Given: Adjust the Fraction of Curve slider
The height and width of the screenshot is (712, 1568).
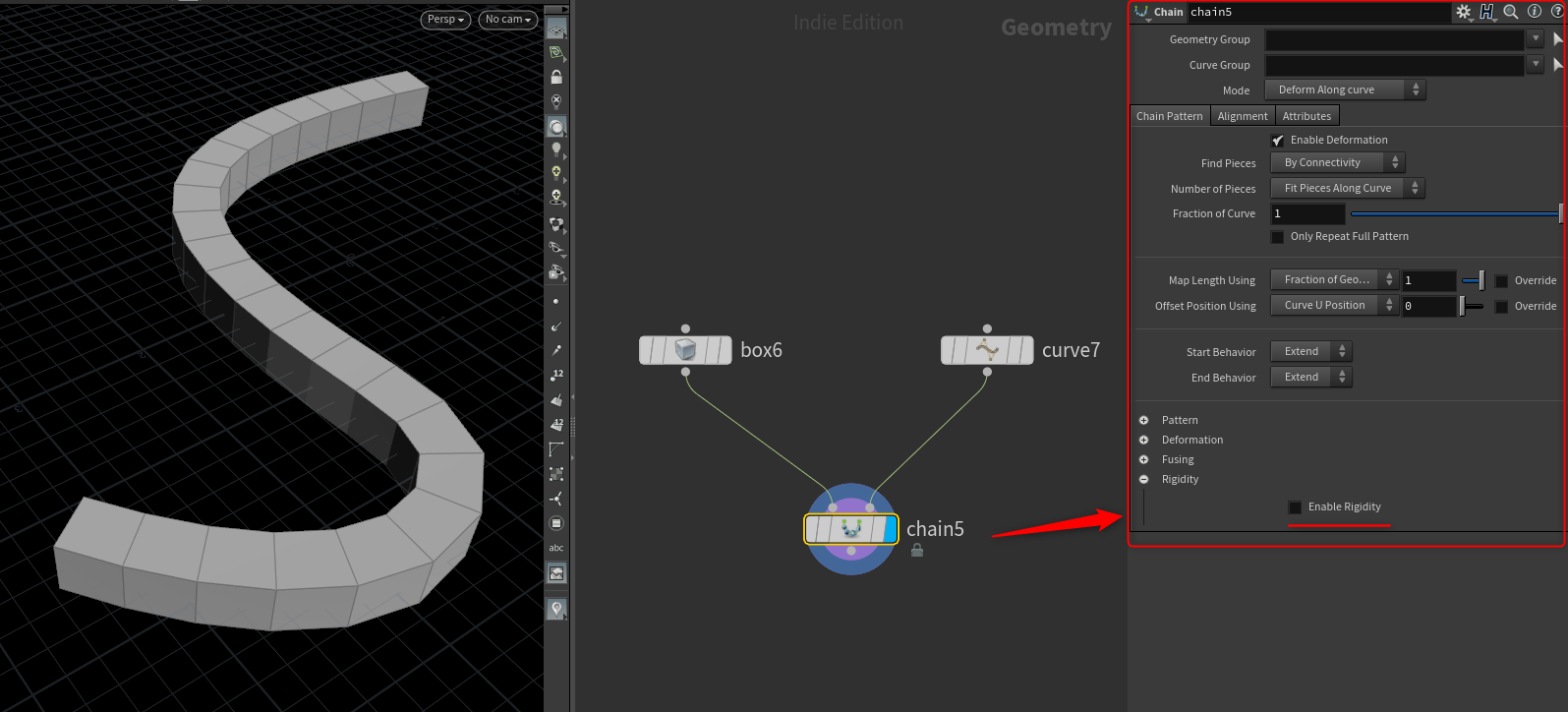Looking at the screenshot, I should pyautogui.click(x=1457, y=213).
